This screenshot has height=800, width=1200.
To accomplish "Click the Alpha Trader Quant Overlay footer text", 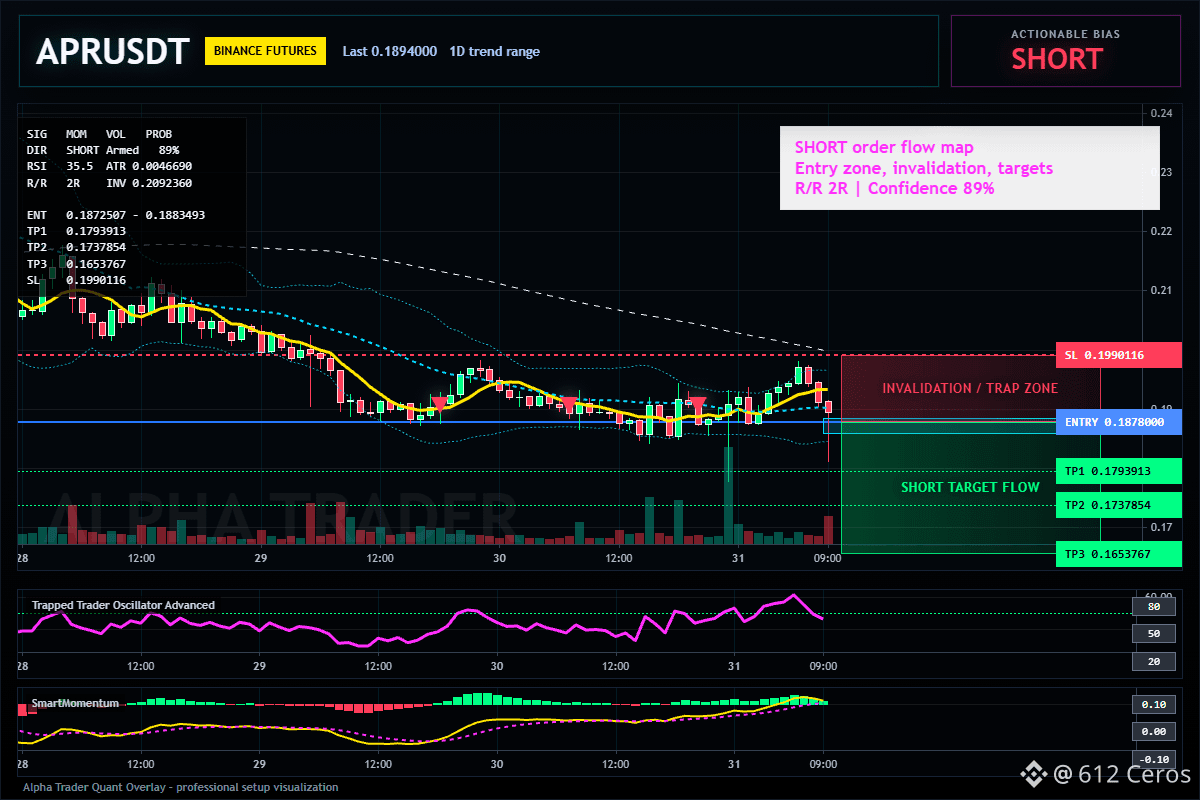I will (181, 787).
